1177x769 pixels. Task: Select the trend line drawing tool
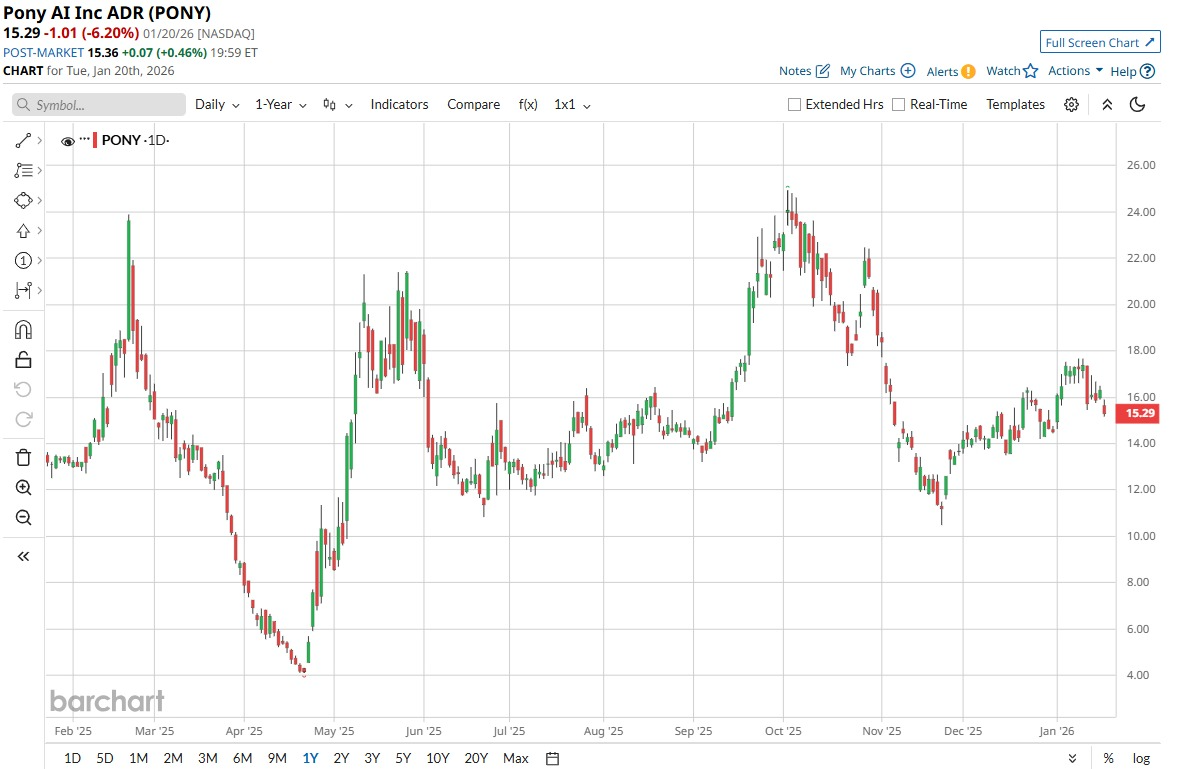(x=23, y=140)
